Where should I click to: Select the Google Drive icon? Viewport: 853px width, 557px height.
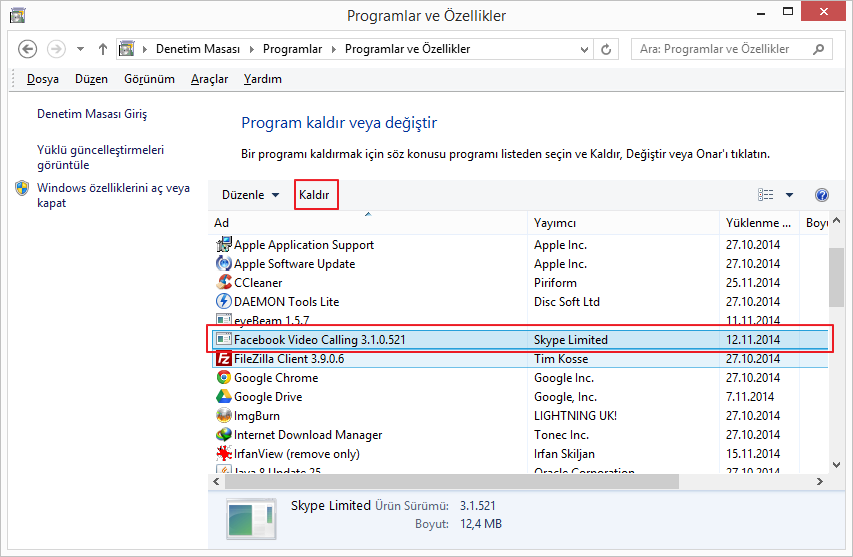[224, 397]
